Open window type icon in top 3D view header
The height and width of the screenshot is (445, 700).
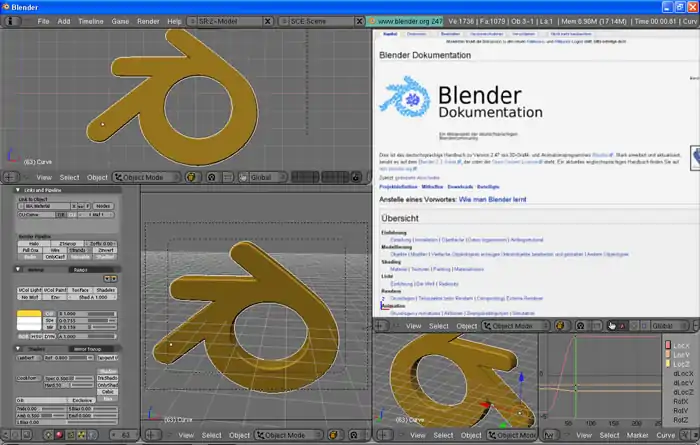click(9, 177)
